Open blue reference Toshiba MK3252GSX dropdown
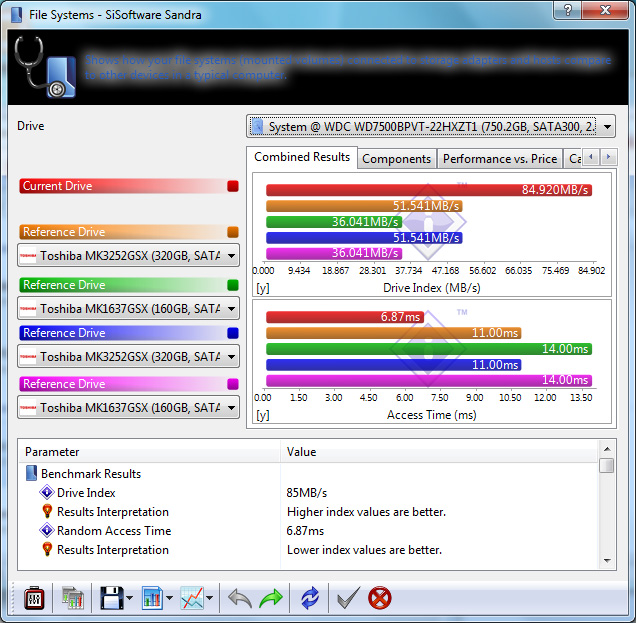The height and width of the screenshot is (623, 637). (x=128, y=357)
